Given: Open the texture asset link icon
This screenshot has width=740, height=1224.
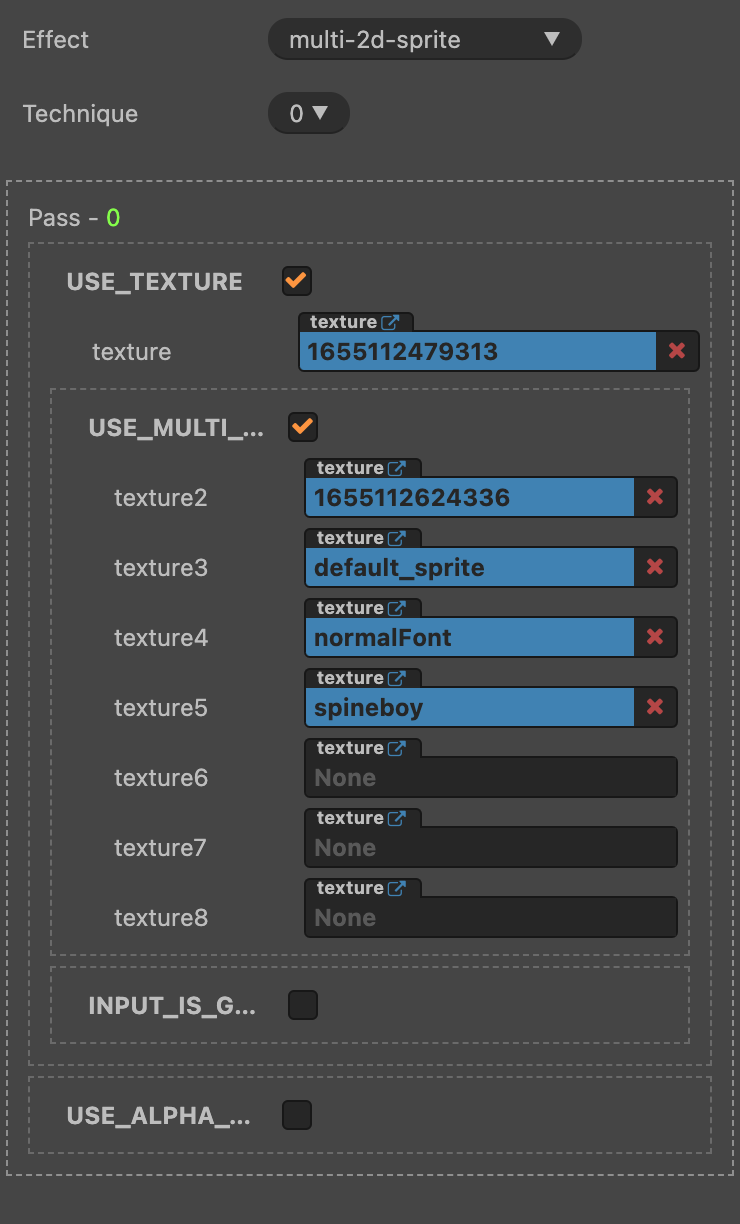Looking at the screenshot, I should [x=391, y=322].
